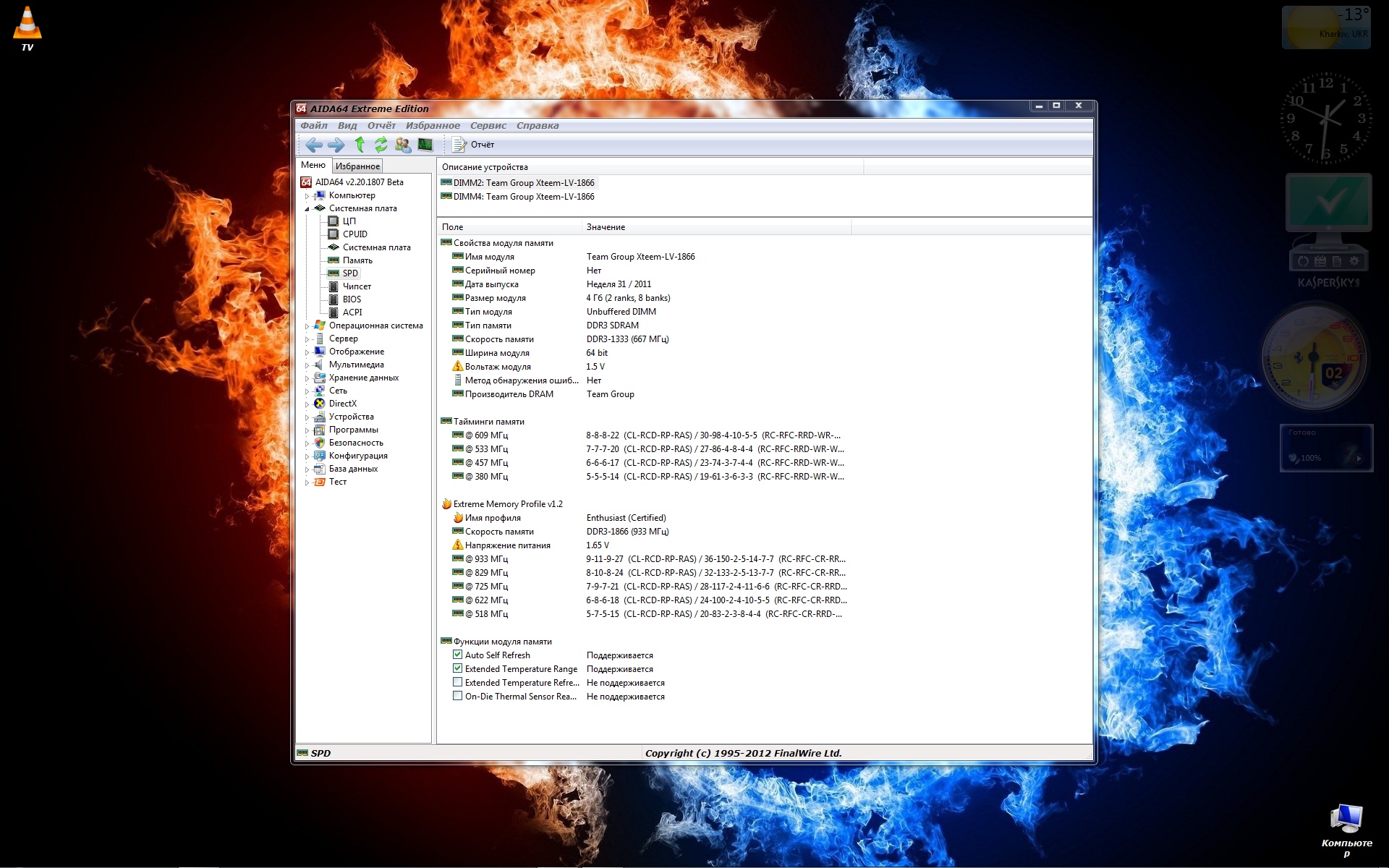
Task: Go forward with the blue right arrow
Action: 336,145
